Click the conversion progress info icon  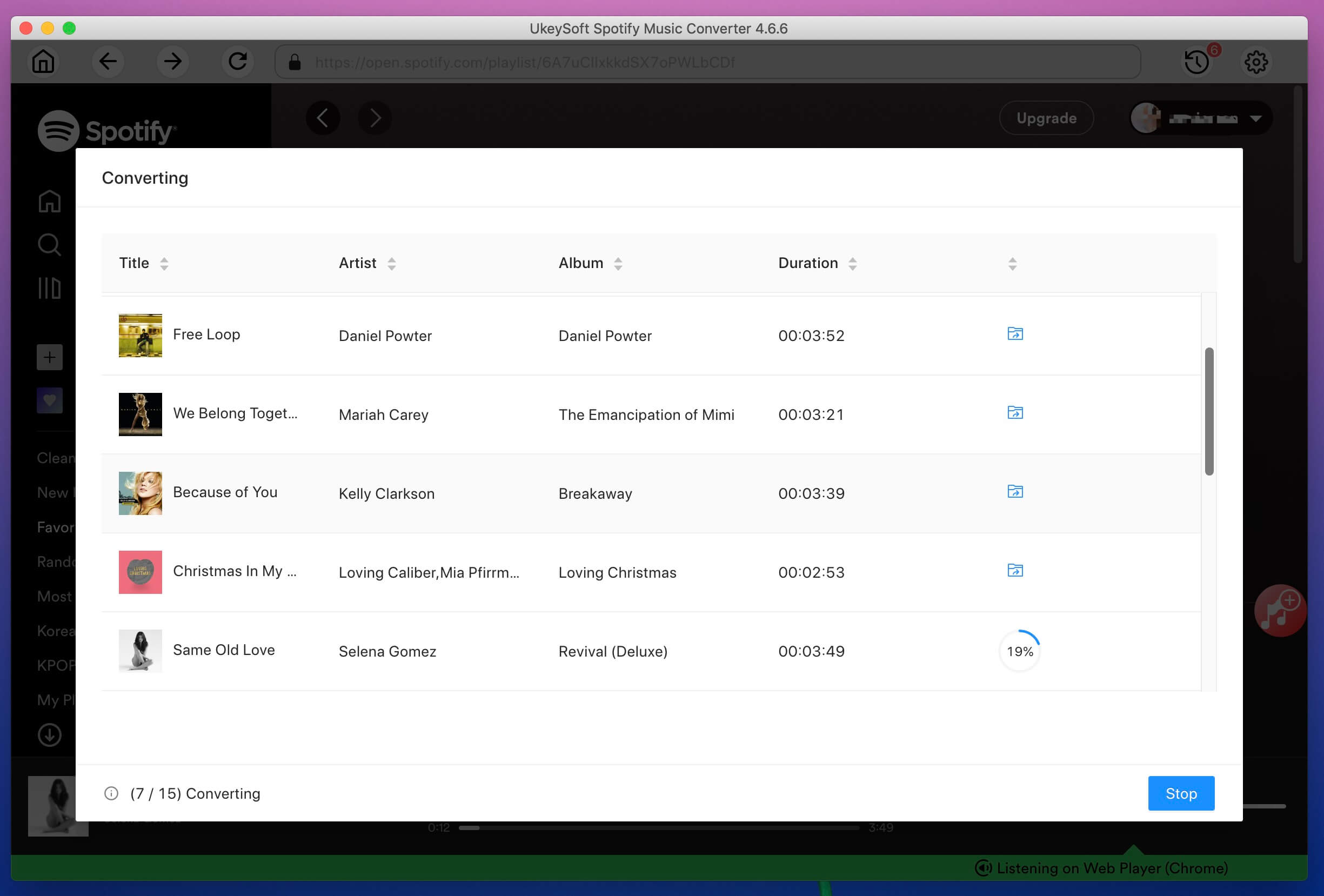(x=111, y=793)
